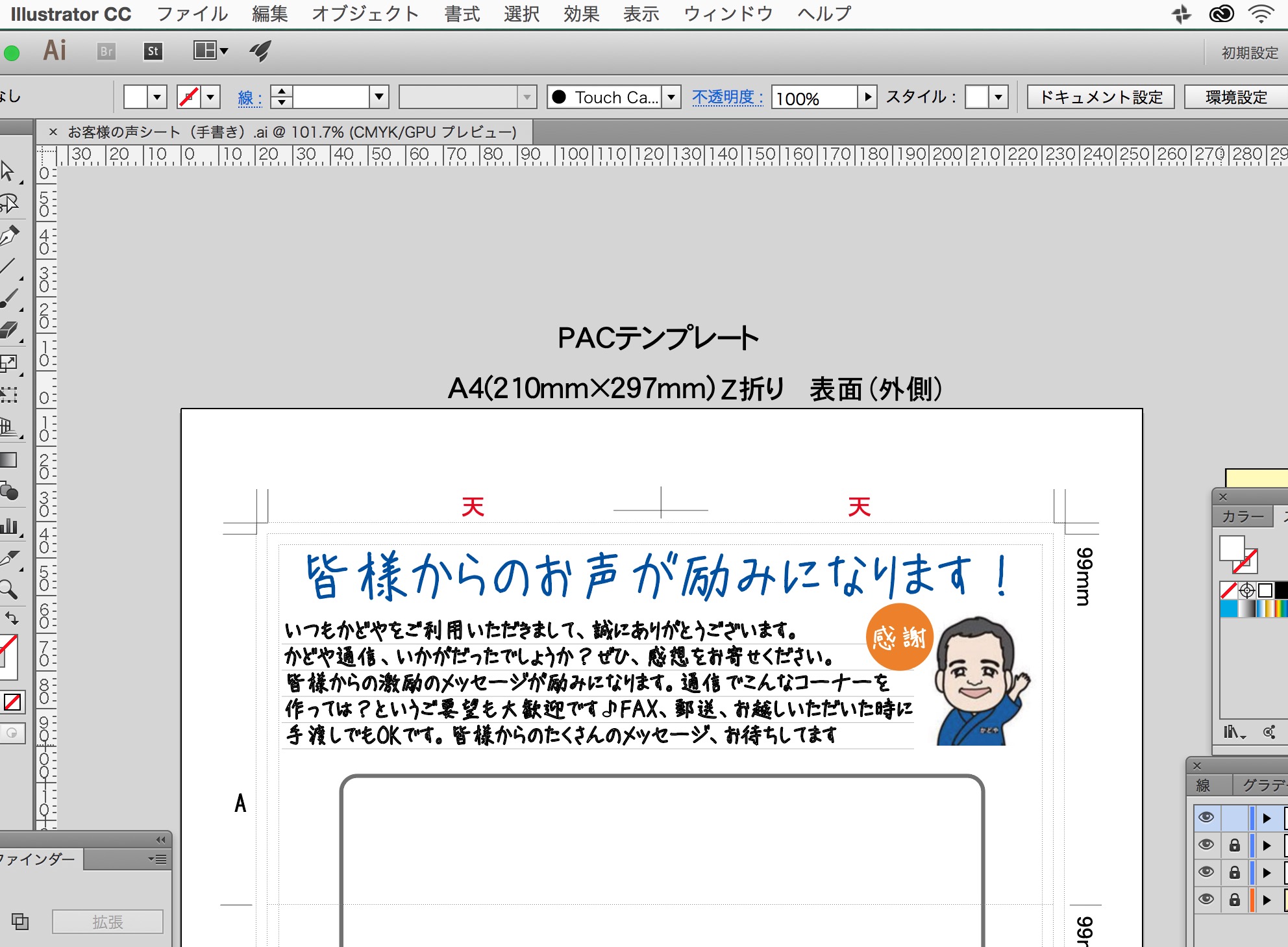Open the Touch Ca... brush dropdown

[671, 97]
